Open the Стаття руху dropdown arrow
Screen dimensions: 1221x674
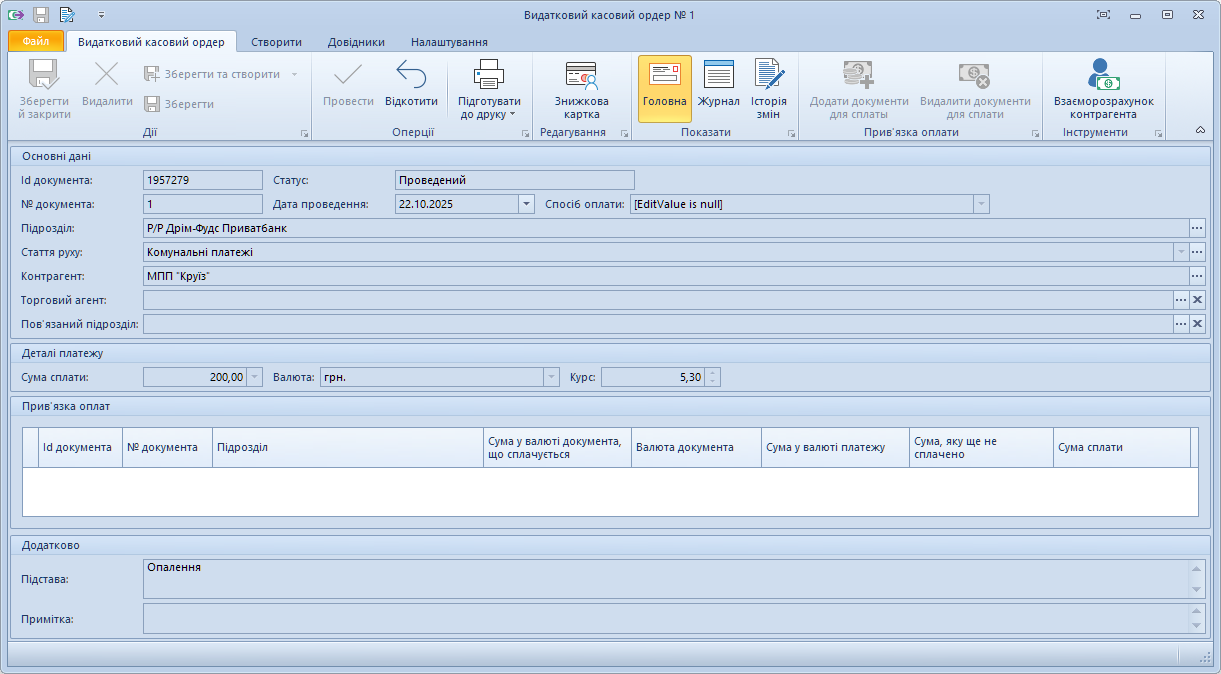coord(1181,252)
